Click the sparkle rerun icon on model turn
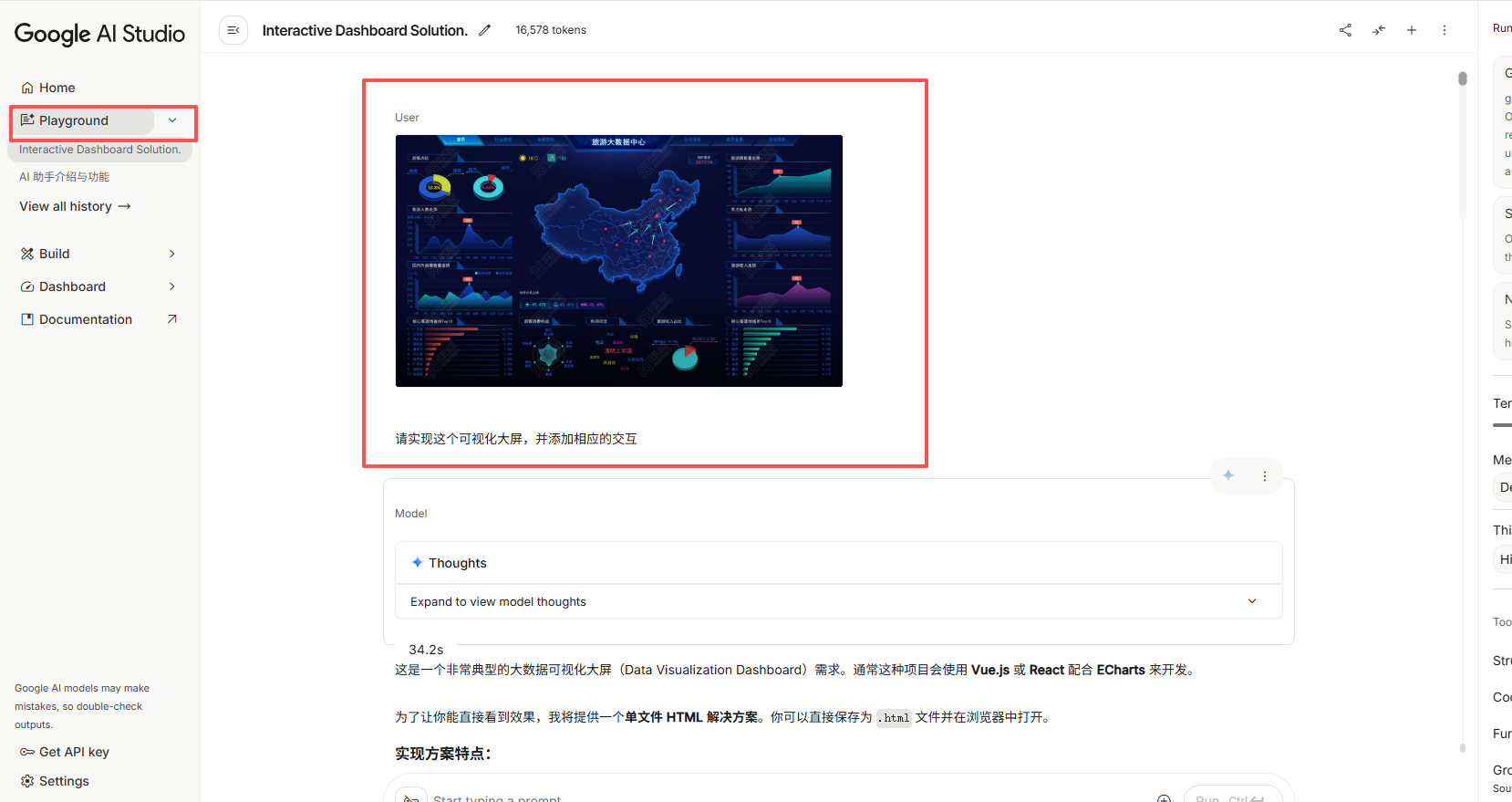 1228,475
